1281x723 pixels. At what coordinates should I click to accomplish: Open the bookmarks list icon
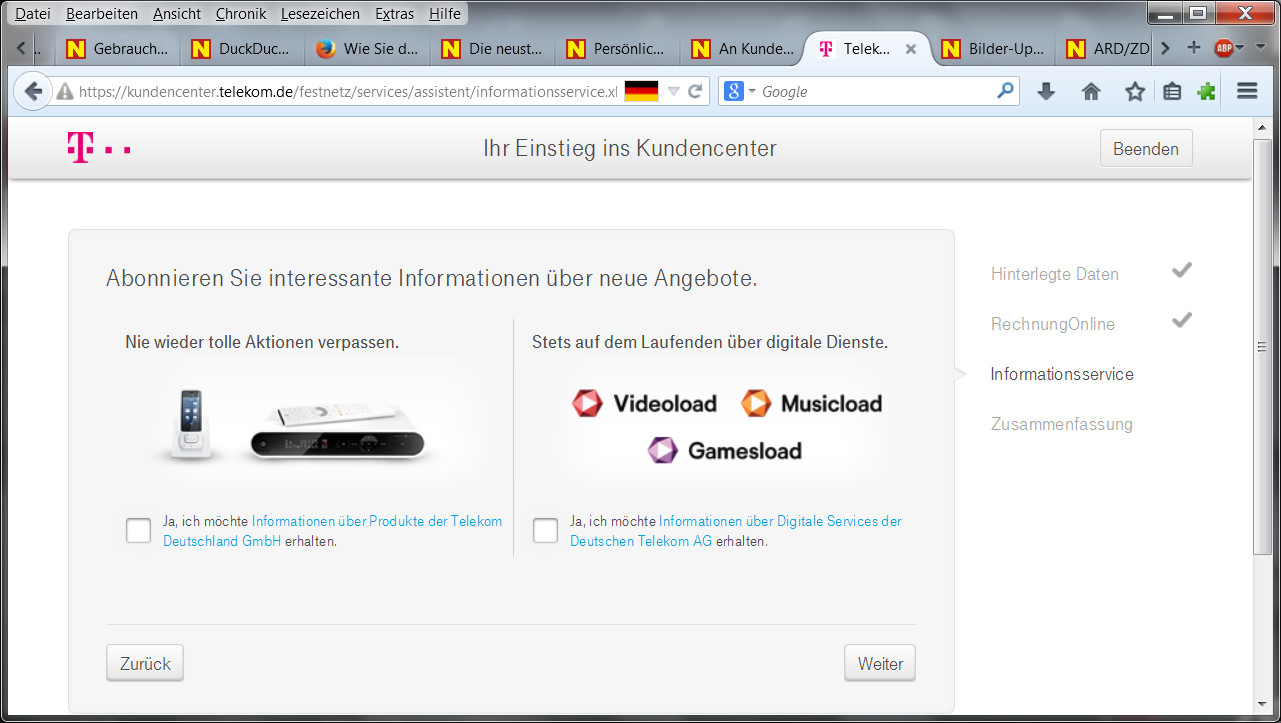(1172, 92)
